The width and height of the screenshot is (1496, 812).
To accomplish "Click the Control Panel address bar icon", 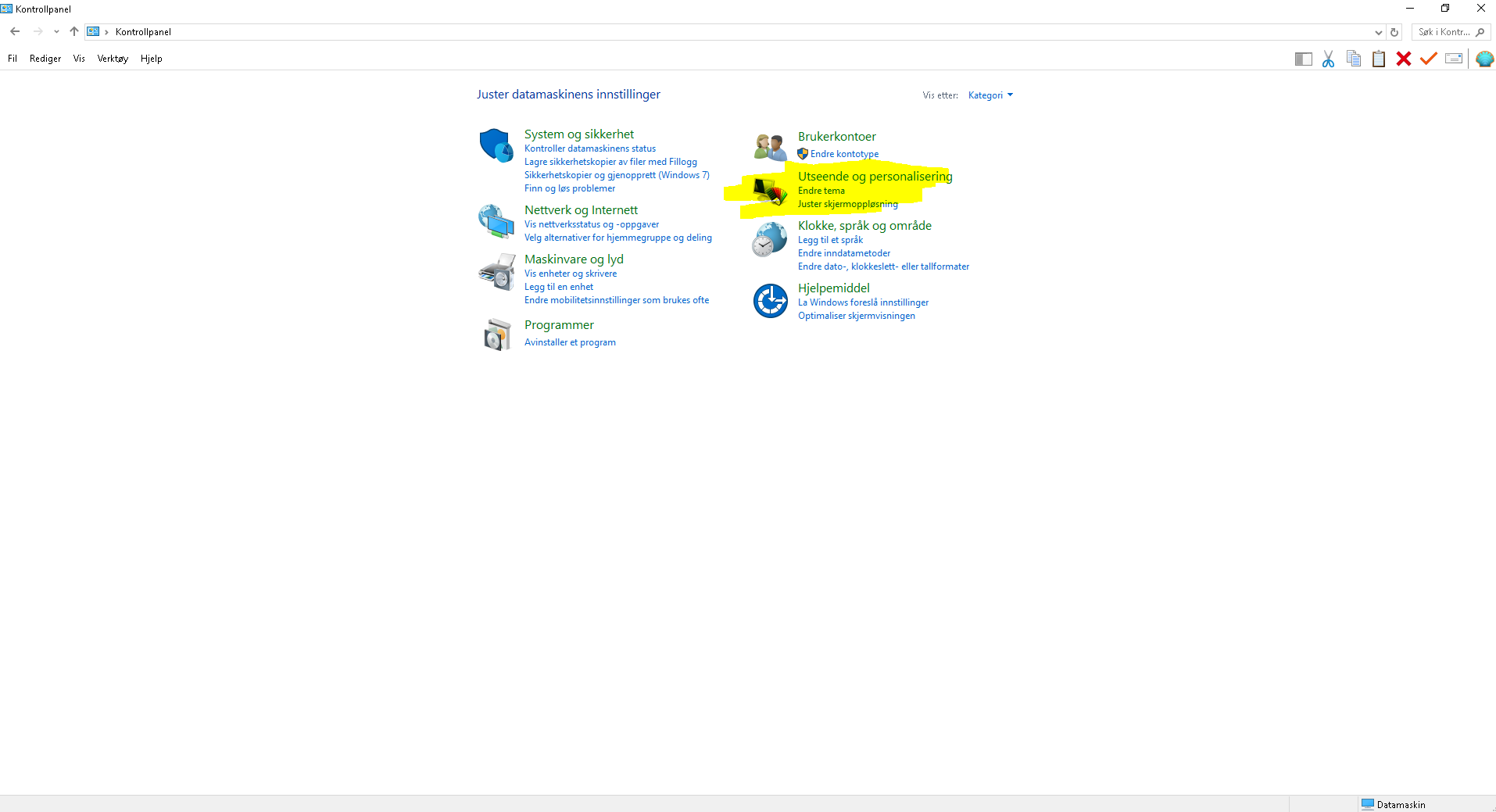I will [93, 32].
